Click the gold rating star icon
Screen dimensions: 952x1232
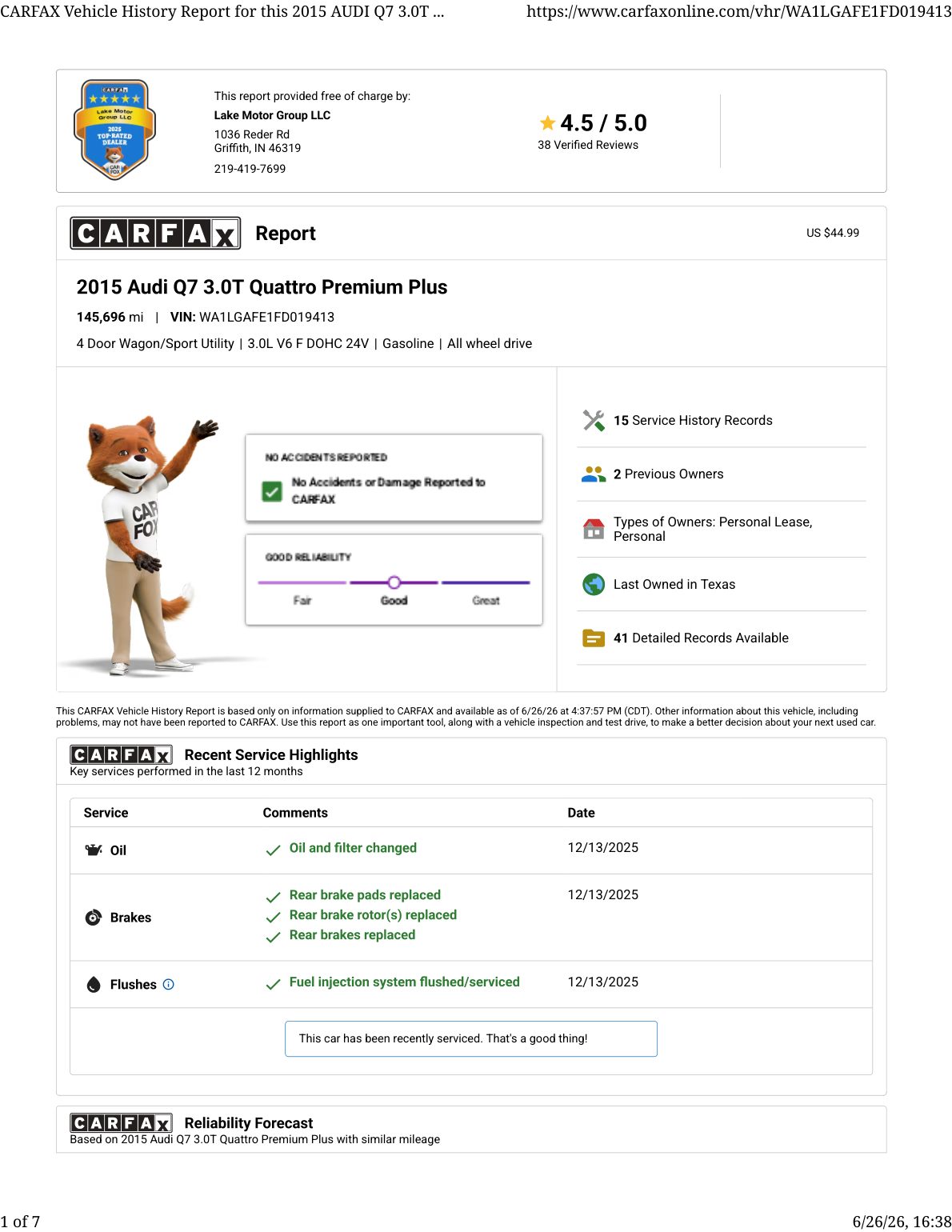pyautogui.click(x=547, y=122)
